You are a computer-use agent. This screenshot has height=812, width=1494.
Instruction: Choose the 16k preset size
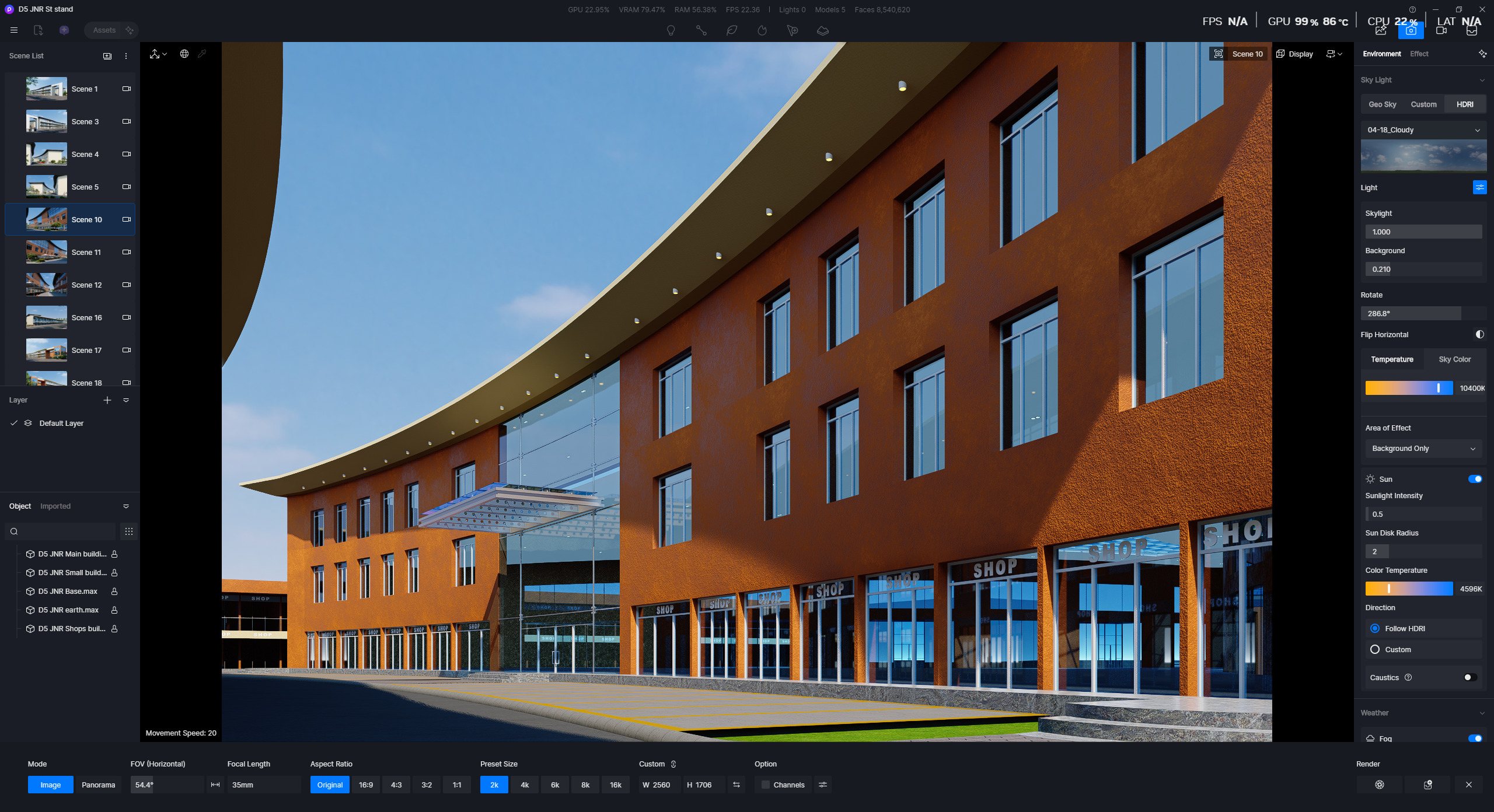pos(616,785)
